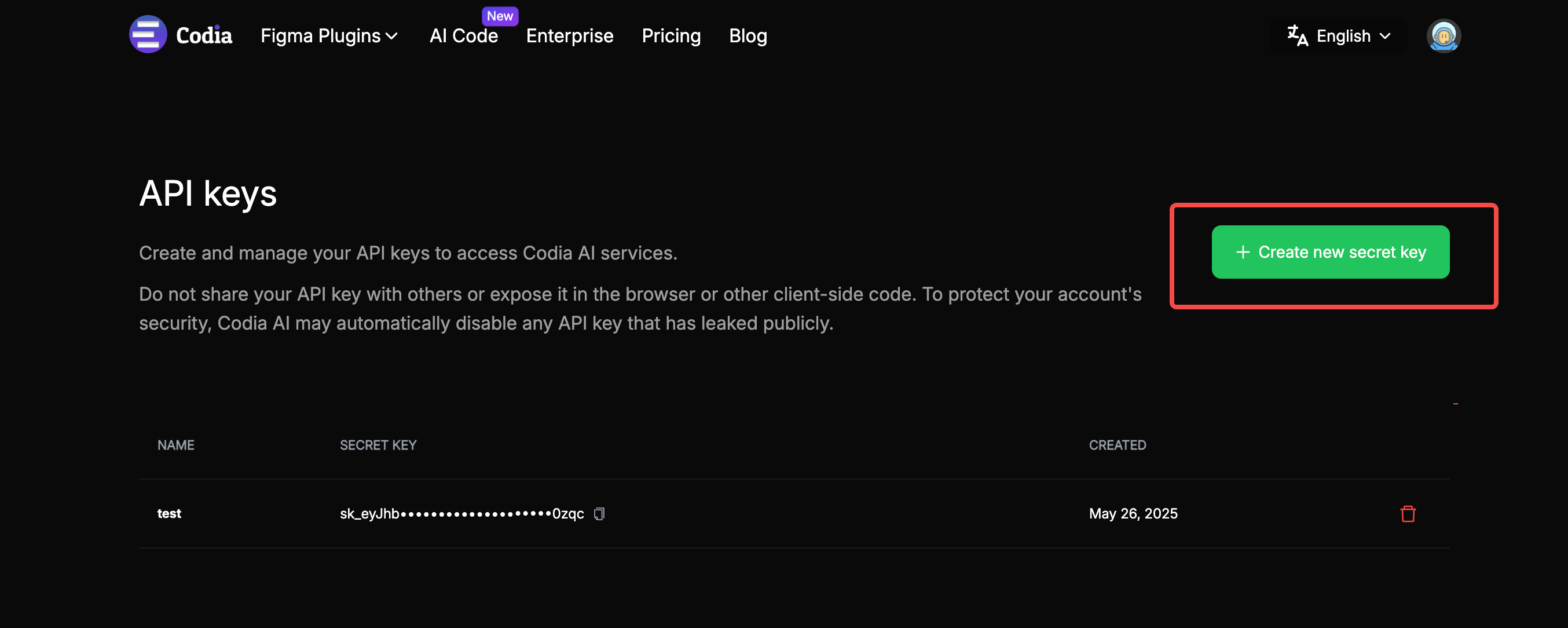Copy the test secret key
The height and width of the screenshot is (628, 1568).
599,513
